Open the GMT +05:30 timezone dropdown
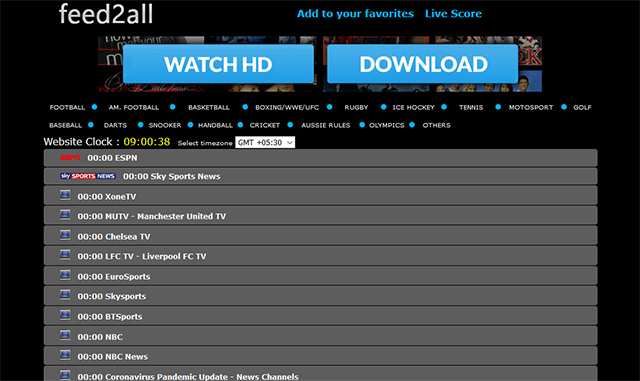 pyautogui.click(x=265, y=142)
